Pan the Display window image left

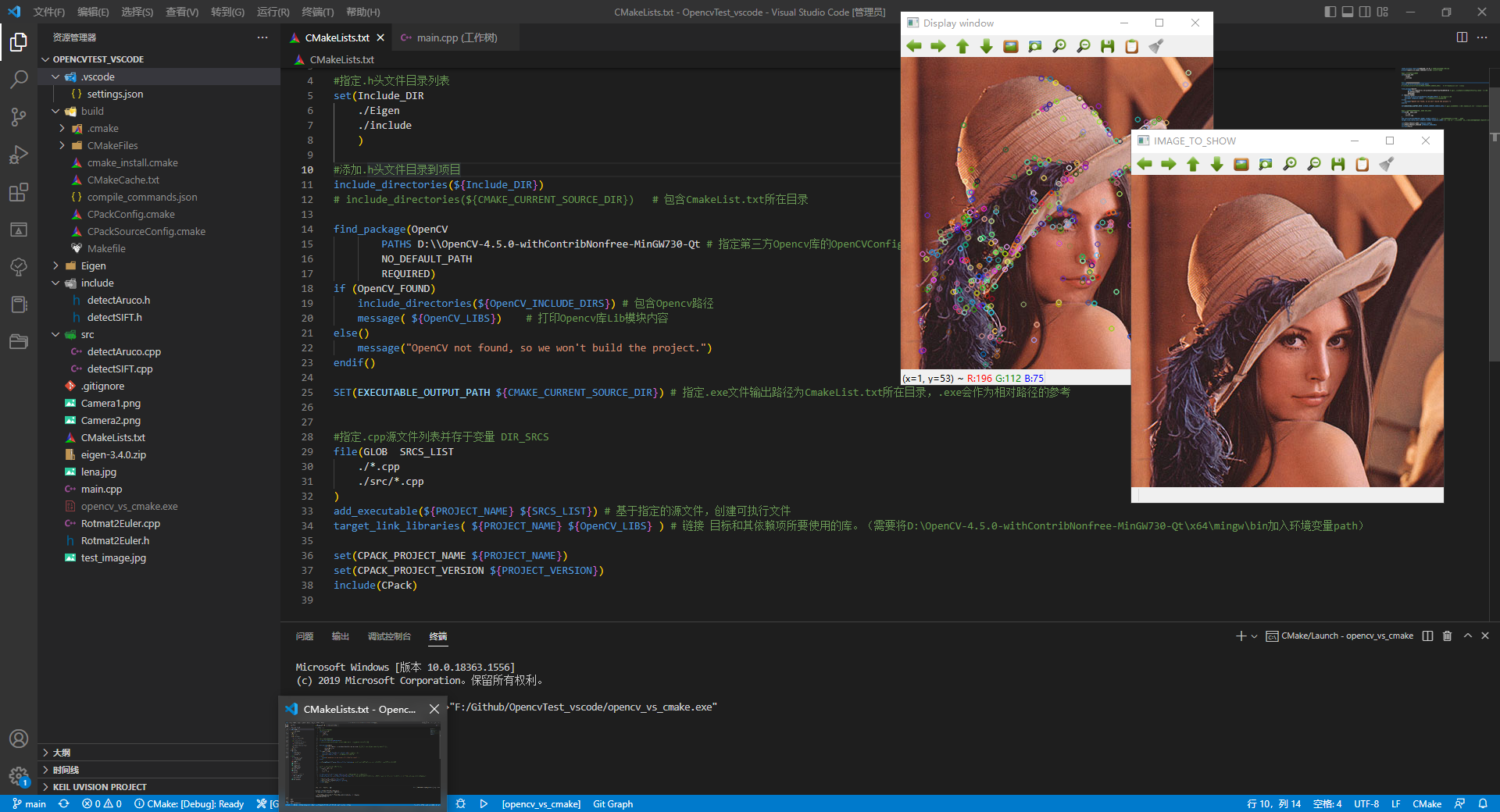click(x=915, y=46)
